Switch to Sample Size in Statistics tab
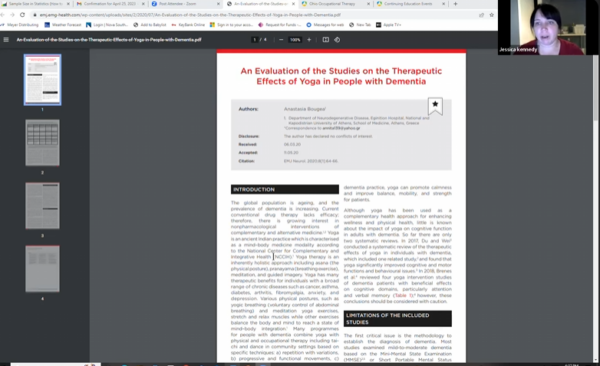 click(35, 4)
